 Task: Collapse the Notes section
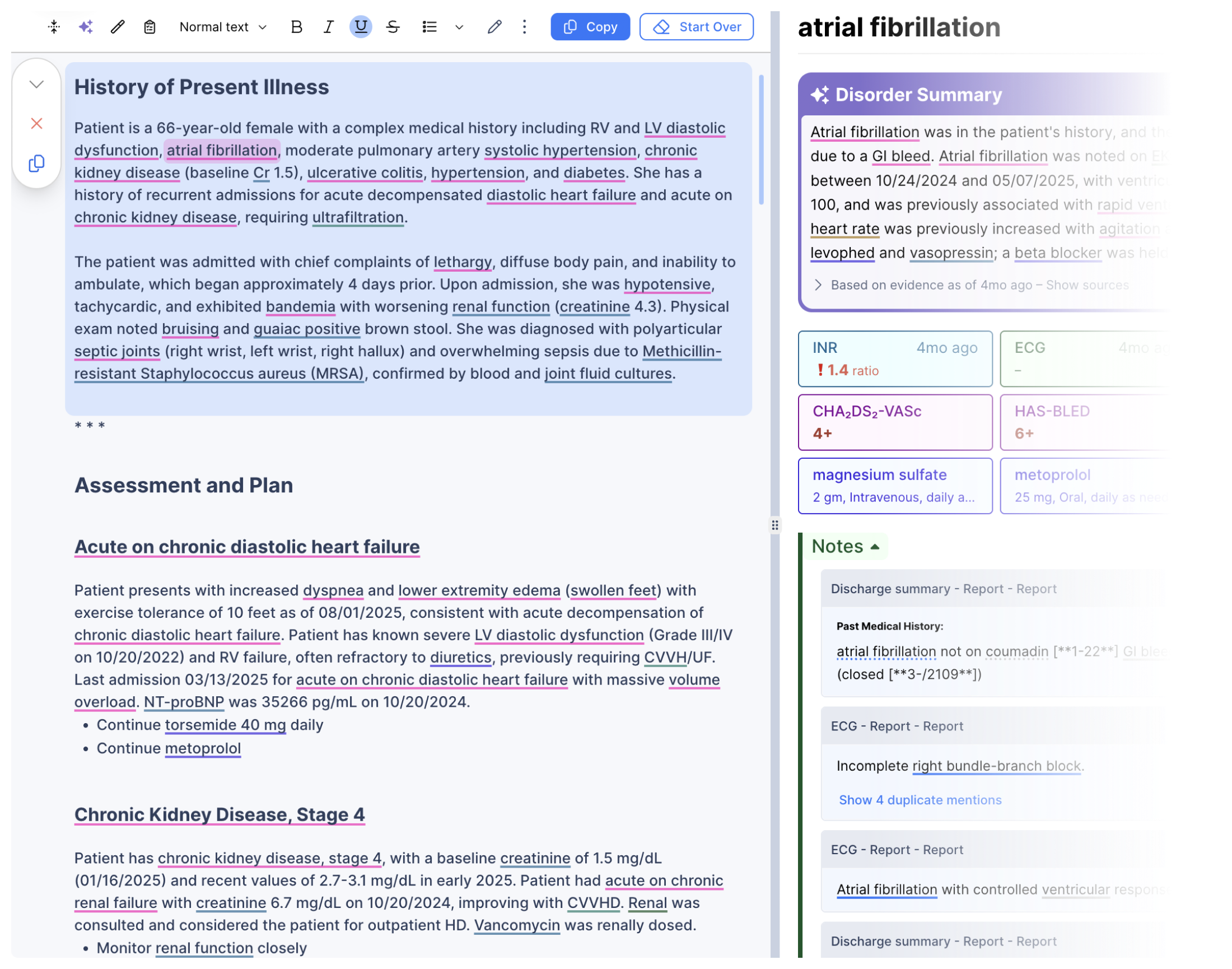tap(845, 546)
